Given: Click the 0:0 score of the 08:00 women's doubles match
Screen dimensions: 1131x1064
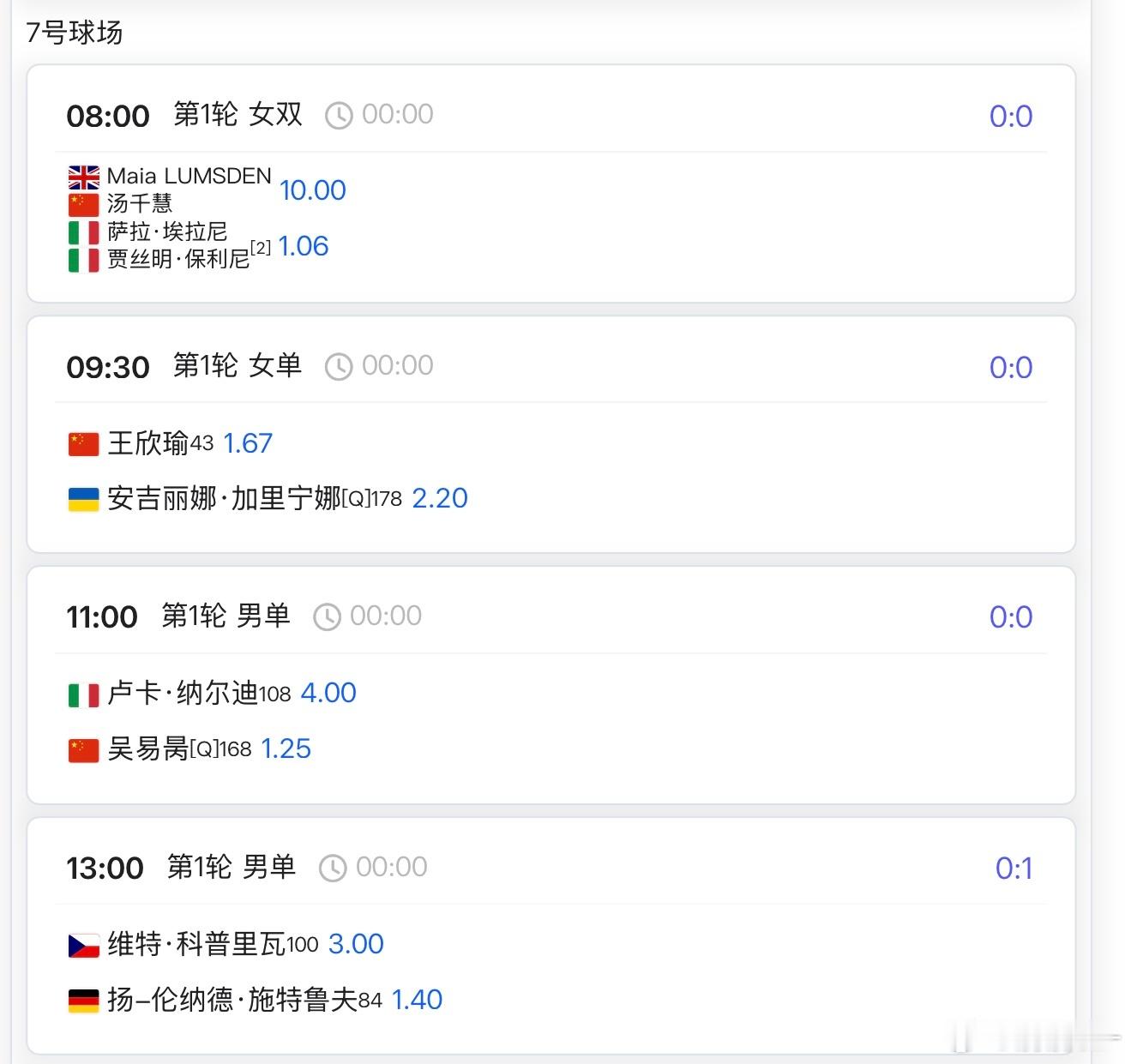Looking at the screenshot, I should pyautogui.click(x=1011, y=117).
